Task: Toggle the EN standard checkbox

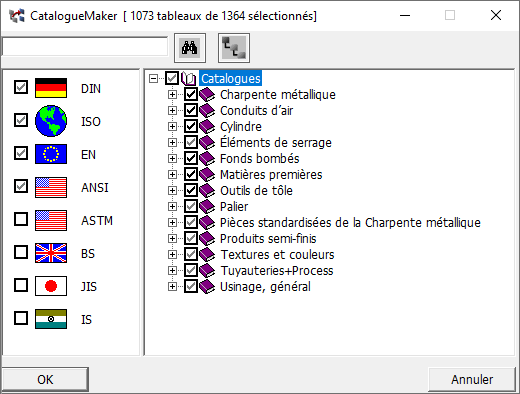Action: click(x=21, y=153)
